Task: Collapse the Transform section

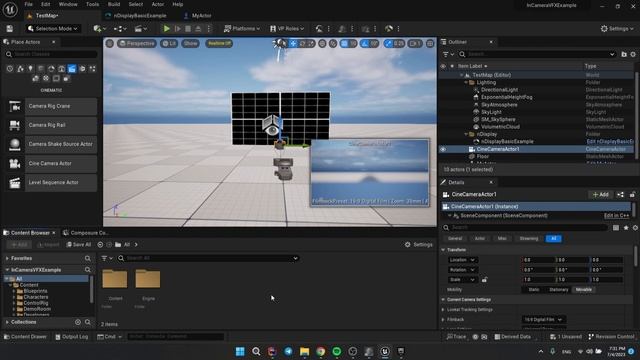Action: click(x=443, y=250)
